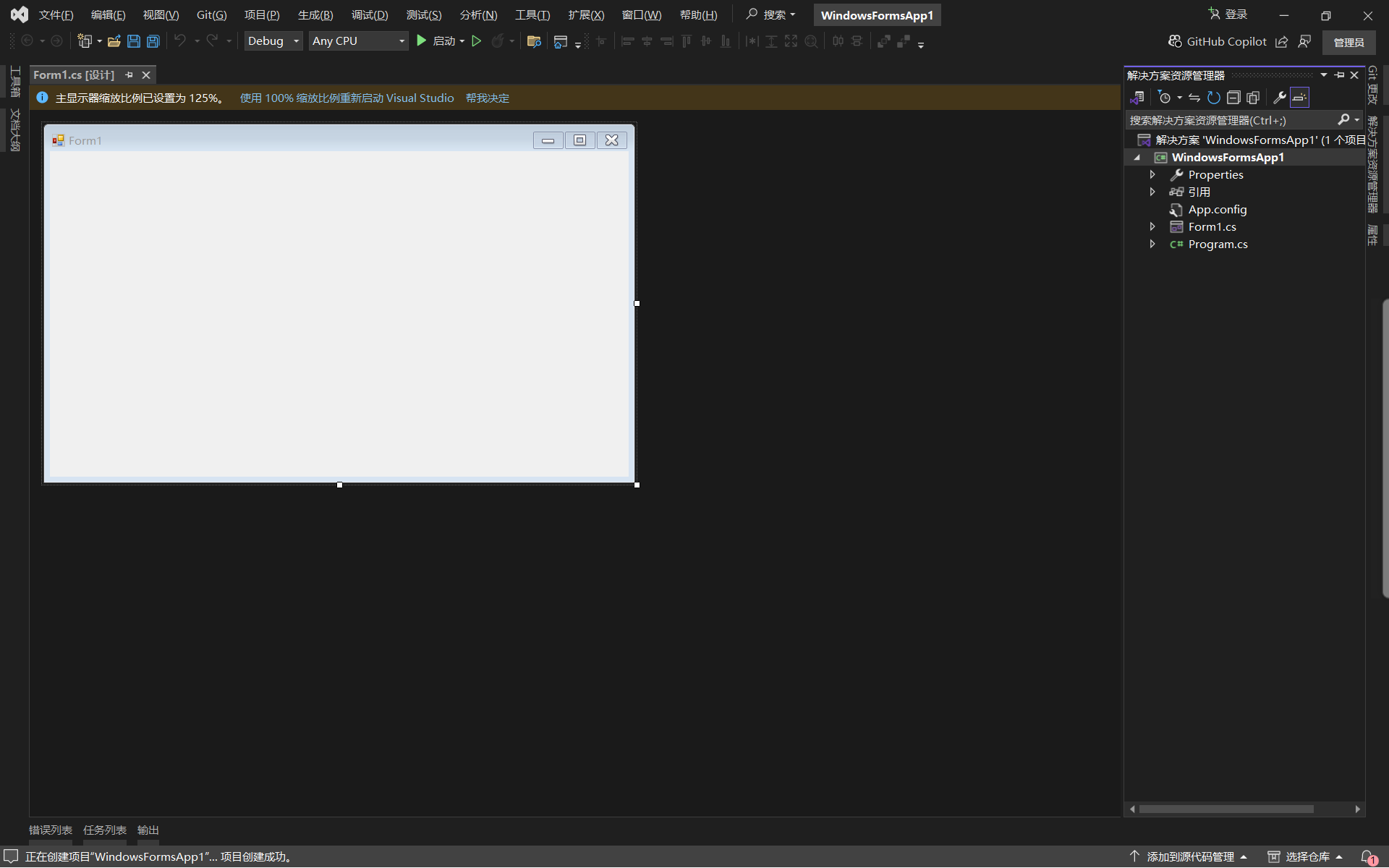Toggle the Preview Selected Items button
1389x868 pixels.
click(x=1299, y=98)
